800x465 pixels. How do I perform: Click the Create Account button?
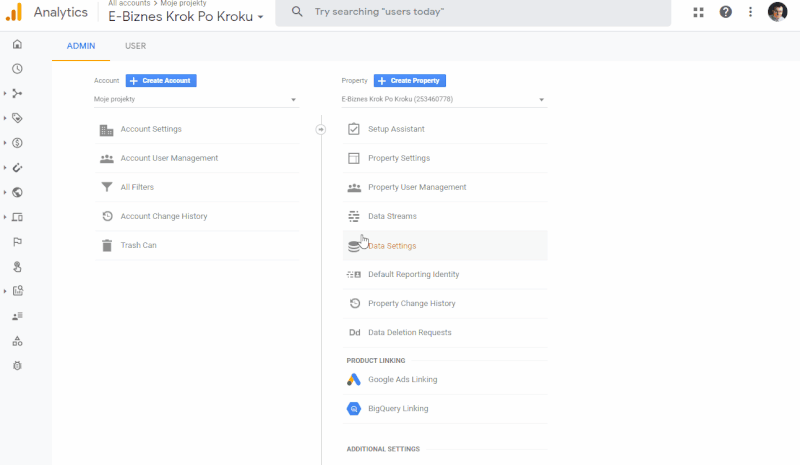pyautogui.click(x=161, y=80)
